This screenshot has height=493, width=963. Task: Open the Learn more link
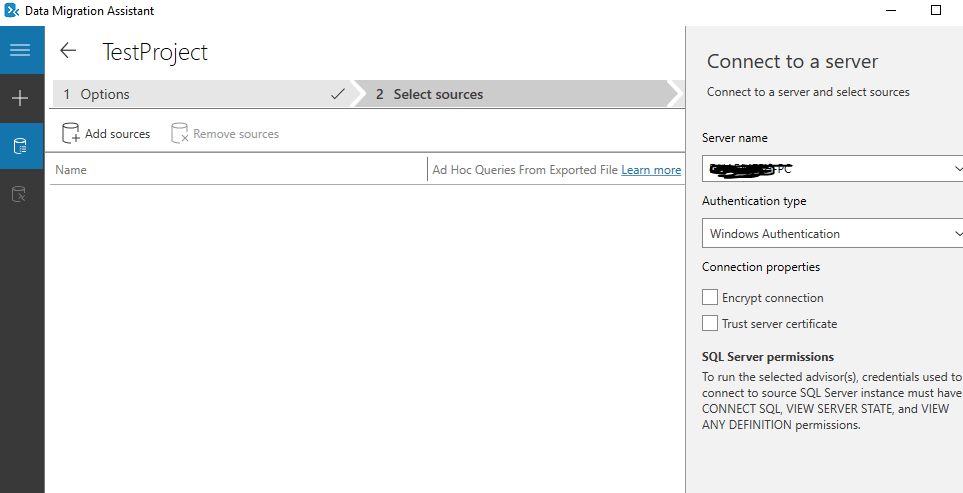click(651, 170)
